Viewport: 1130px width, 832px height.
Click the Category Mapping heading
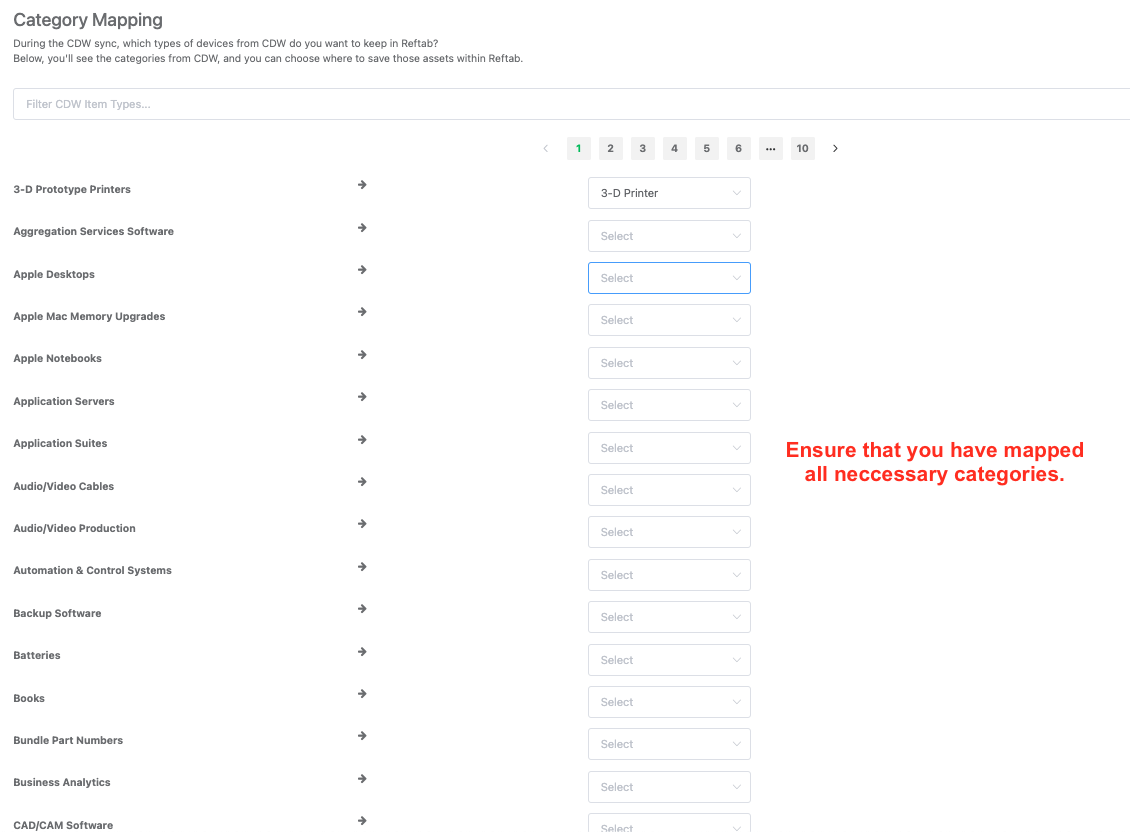pos(88,20)
